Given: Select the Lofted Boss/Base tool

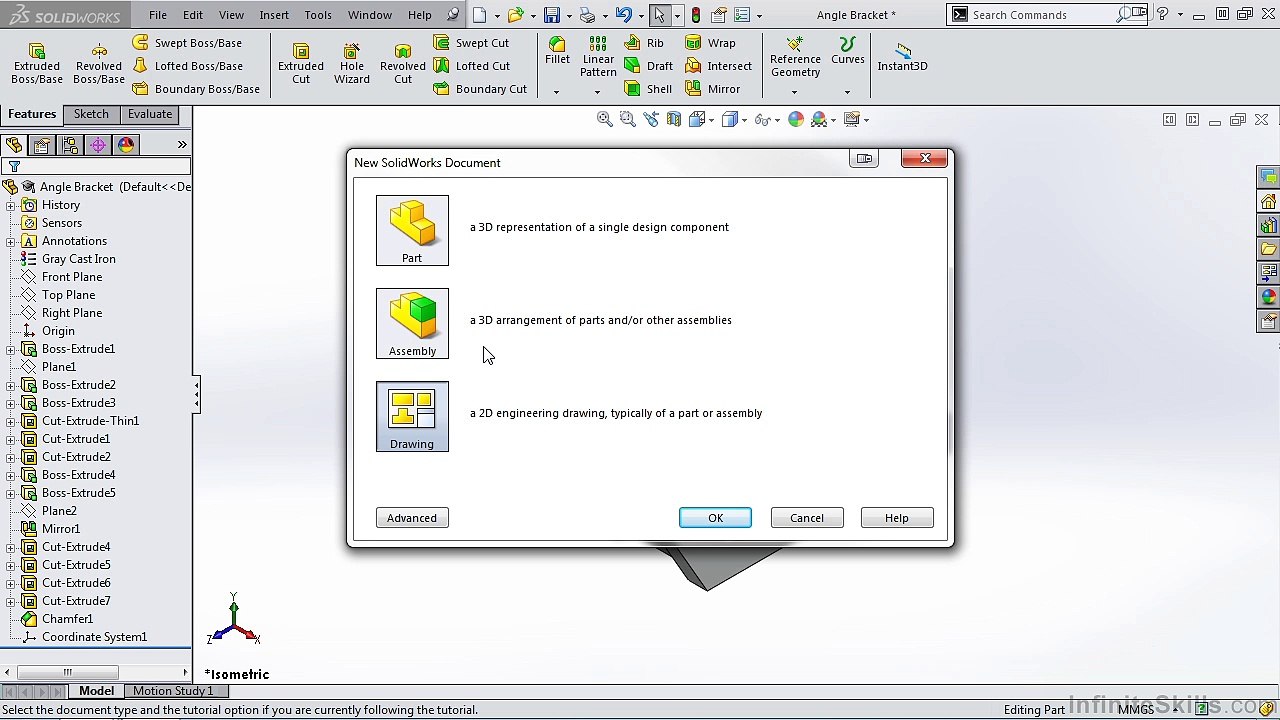Looking at the screenshot, I should (x=187, y=66).
